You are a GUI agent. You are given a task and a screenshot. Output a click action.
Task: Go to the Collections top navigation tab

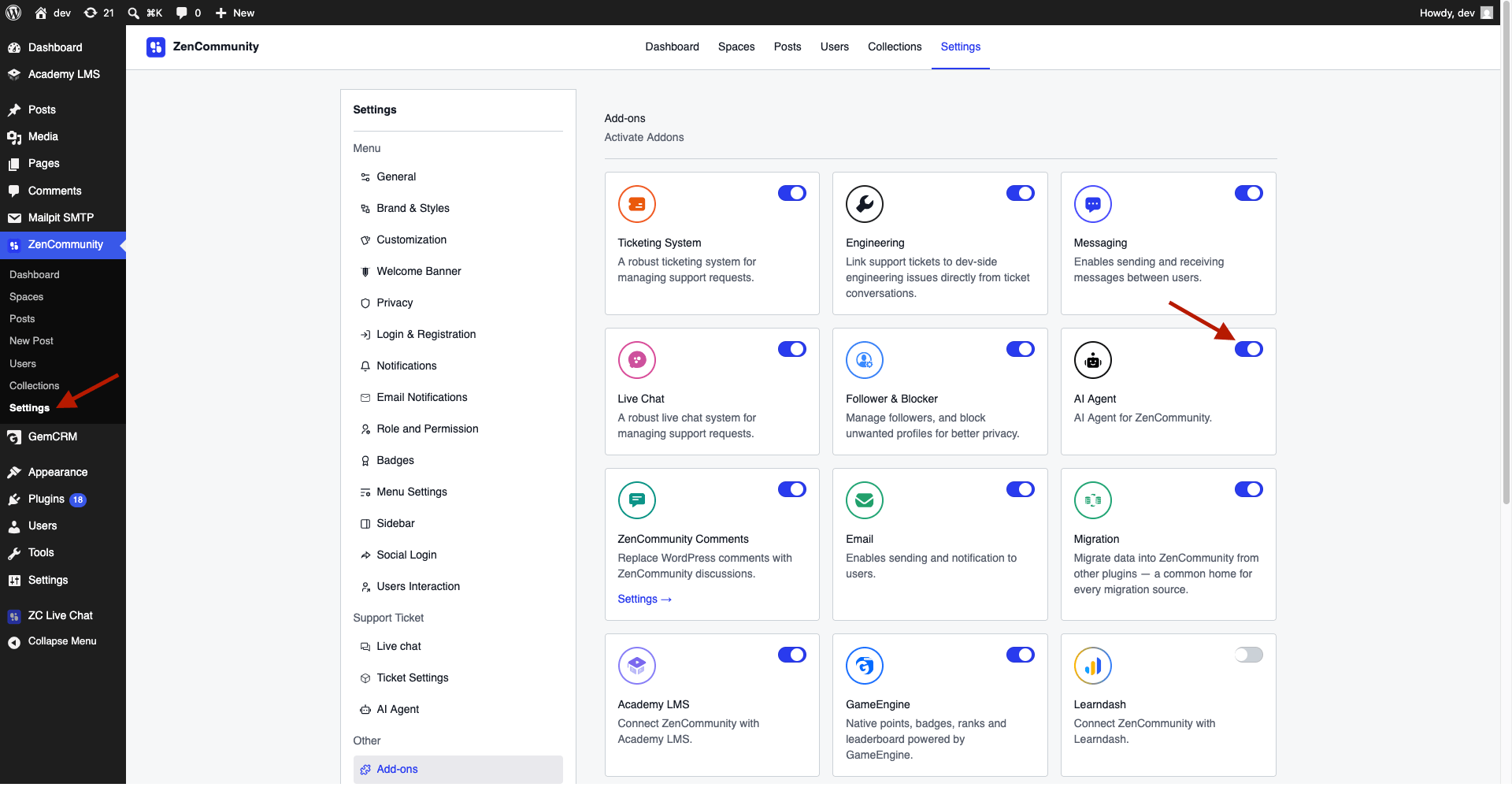tap(895, 46)
